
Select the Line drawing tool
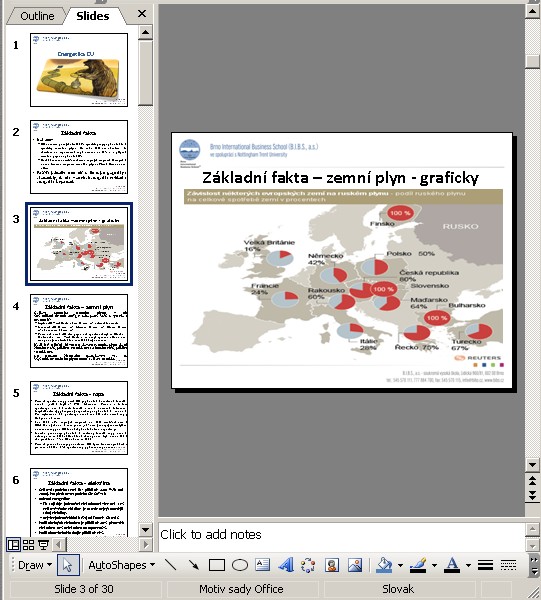[x=171, y=565]
